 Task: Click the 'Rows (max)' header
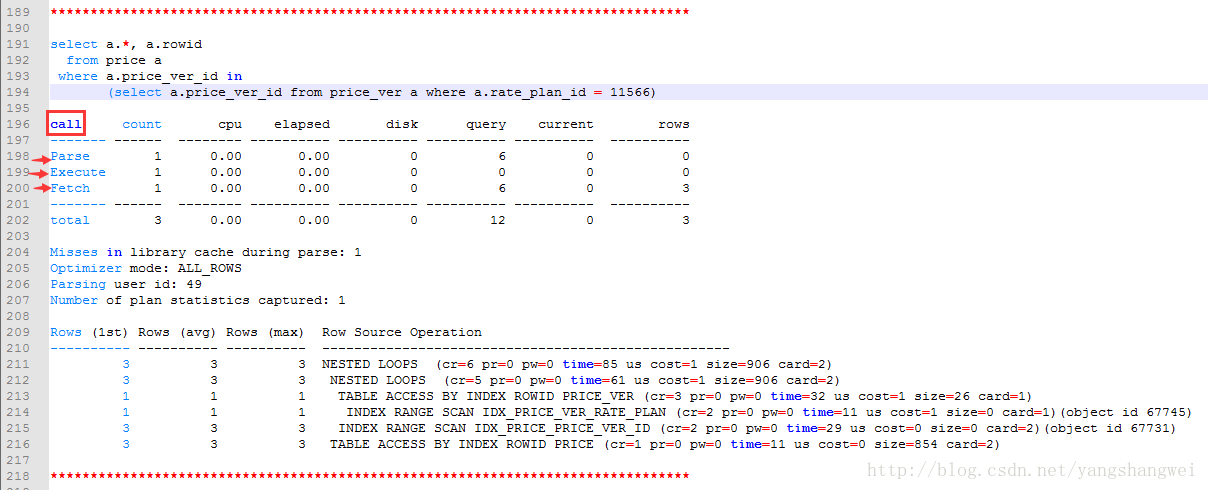point(266,332)
